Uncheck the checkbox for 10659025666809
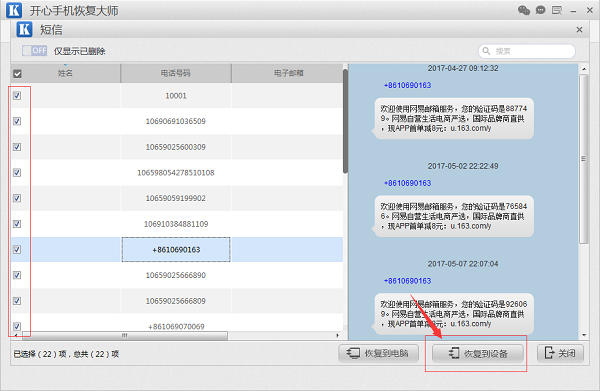600x391 pixels. (17, 301)
